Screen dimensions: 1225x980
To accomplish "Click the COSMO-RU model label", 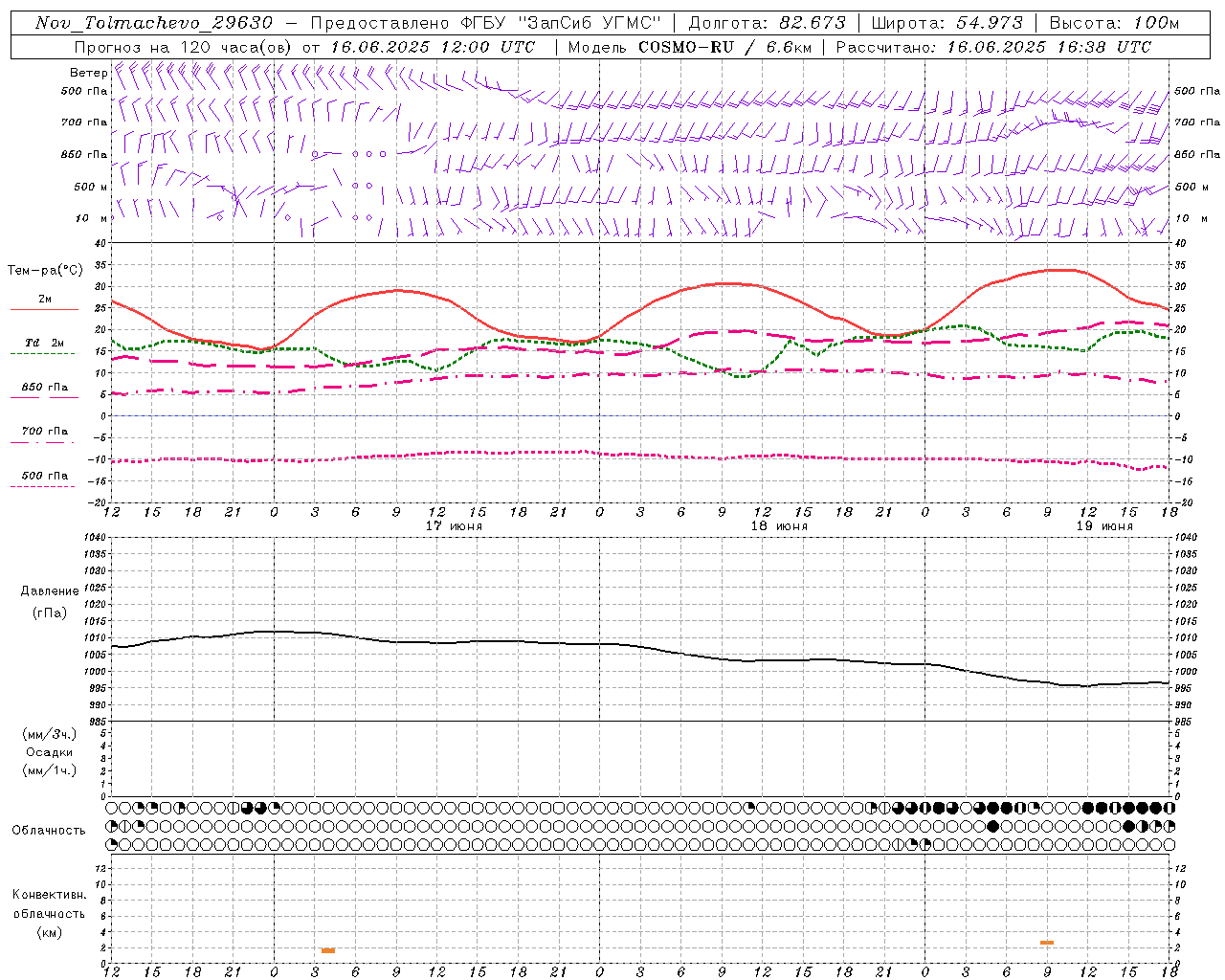I will (x=686, y=47).
